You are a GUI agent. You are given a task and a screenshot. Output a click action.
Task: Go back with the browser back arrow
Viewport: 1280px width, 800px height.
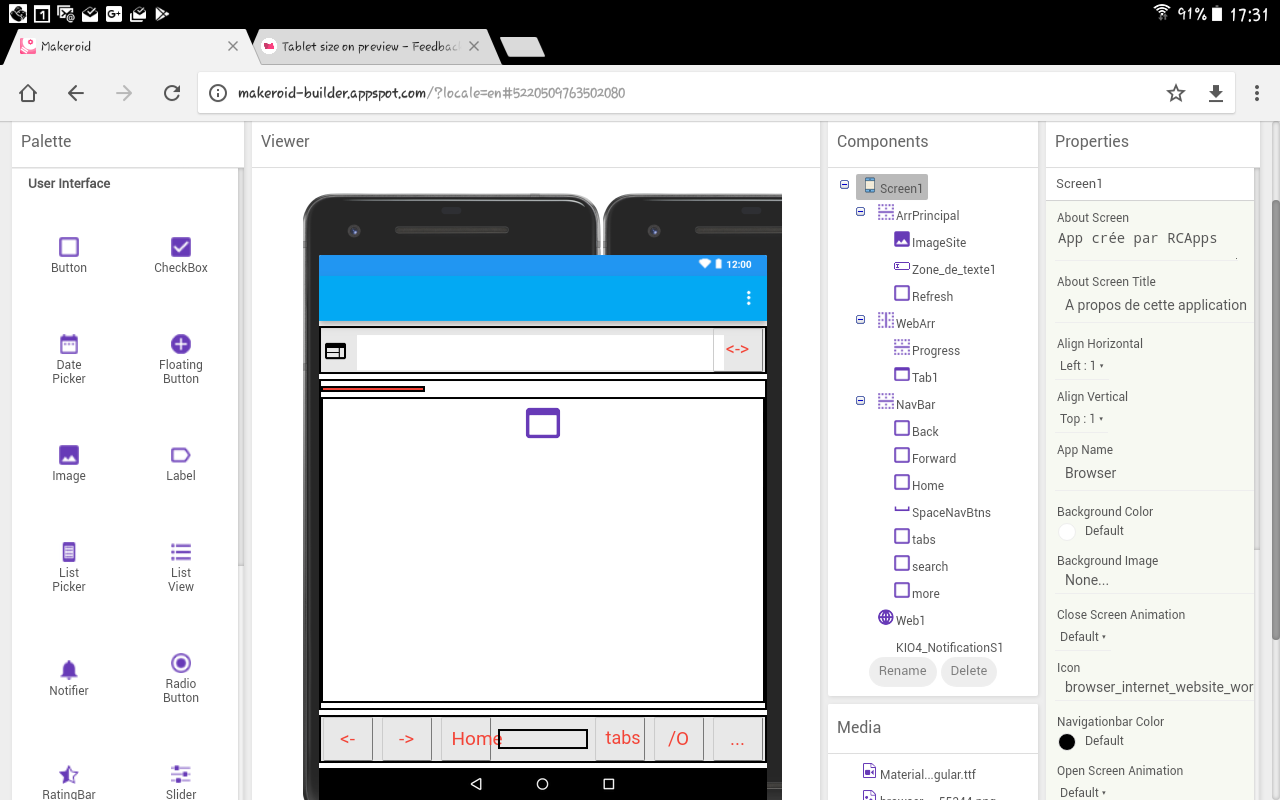pyautogui.click(x=76, y=93)
